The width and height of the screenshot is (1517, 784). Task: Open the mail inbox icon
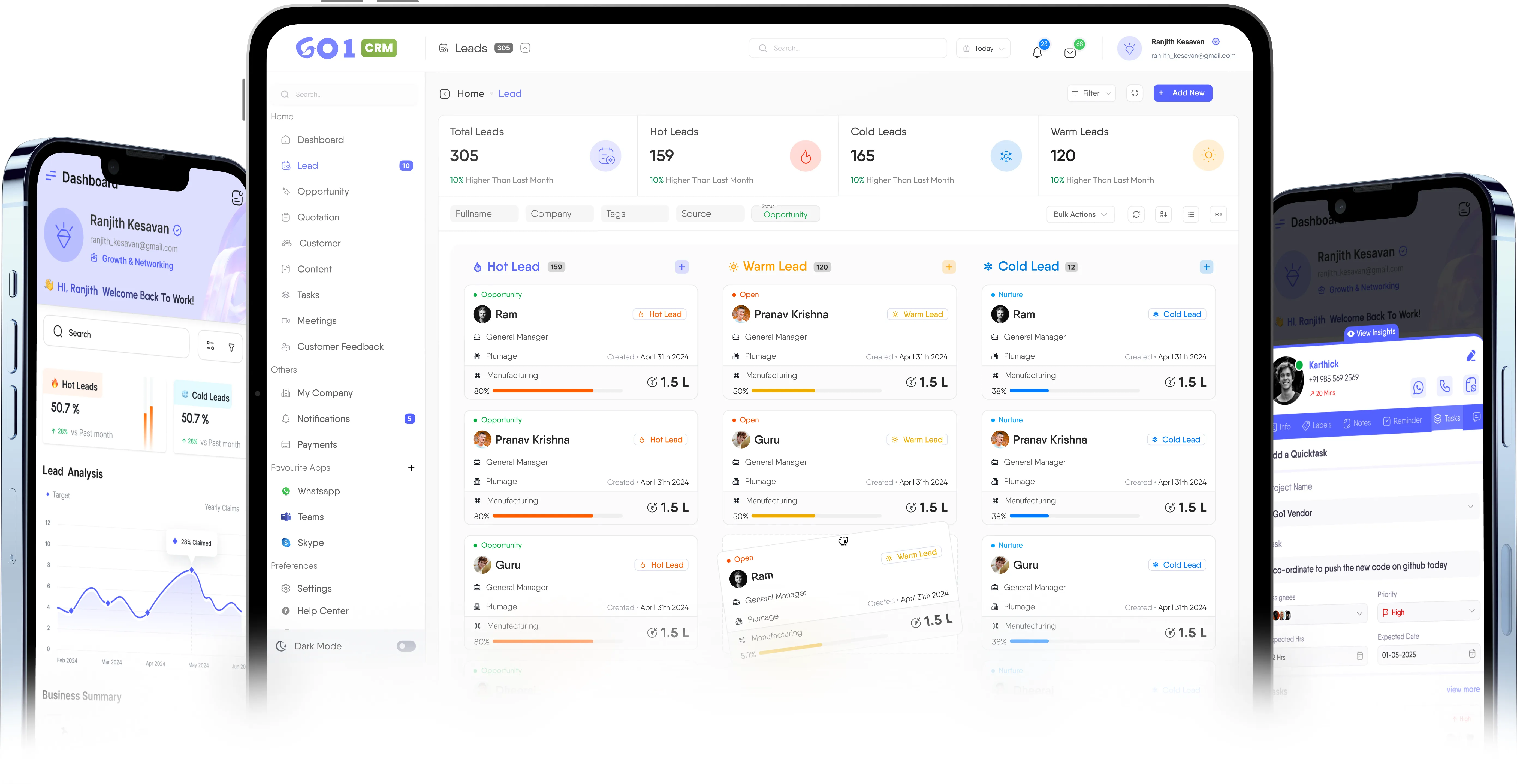(x=1070, y=53)
